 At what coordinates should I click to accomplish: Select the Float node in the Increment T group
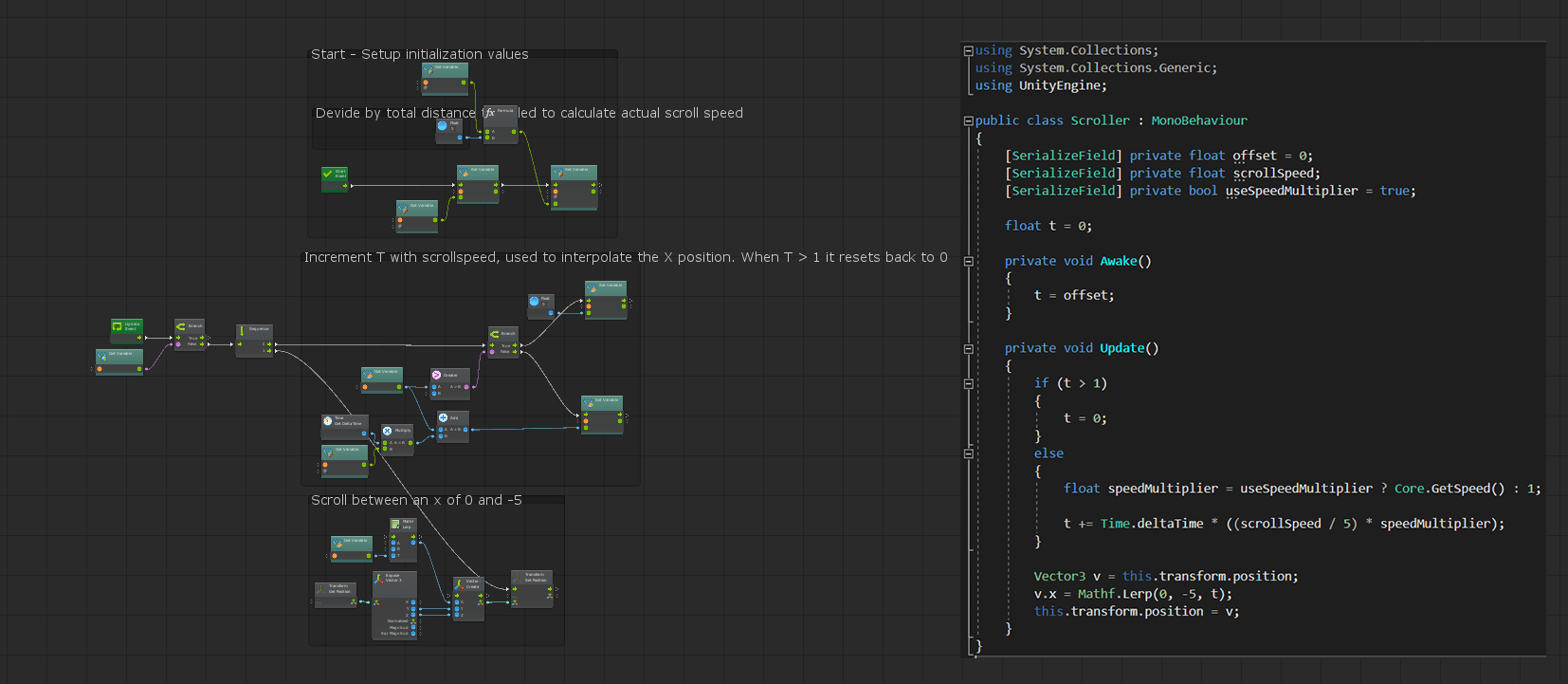tap(540, 306)
